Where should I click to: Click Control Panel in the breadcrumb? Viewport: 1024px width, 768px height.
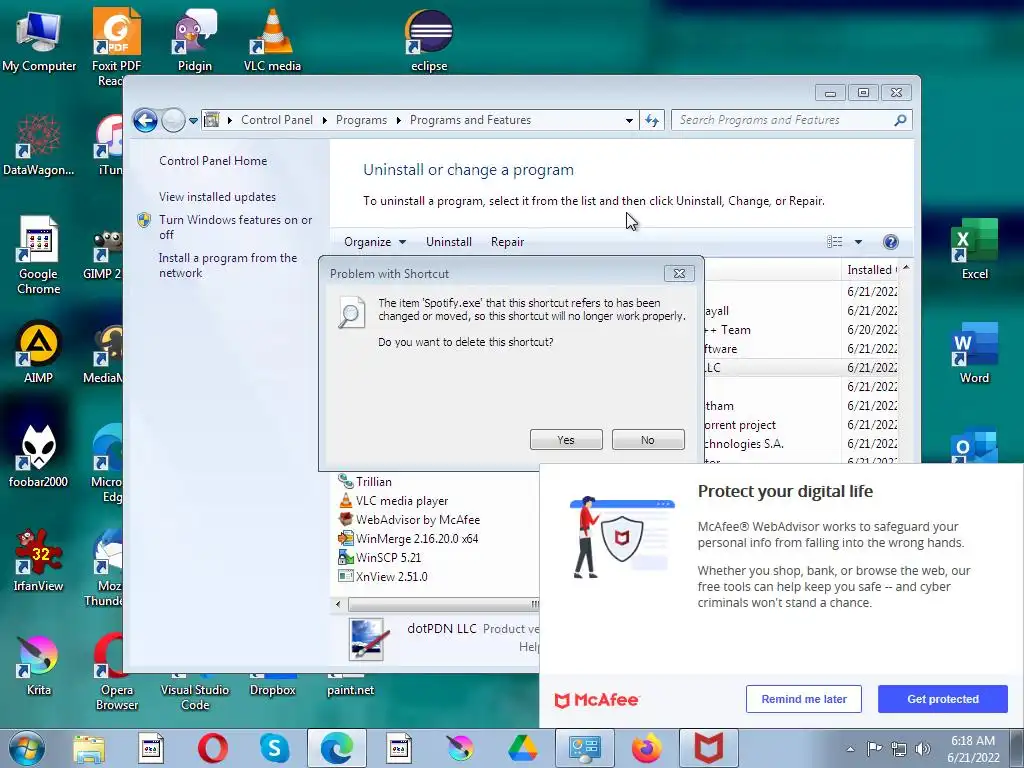coord(277,120)
